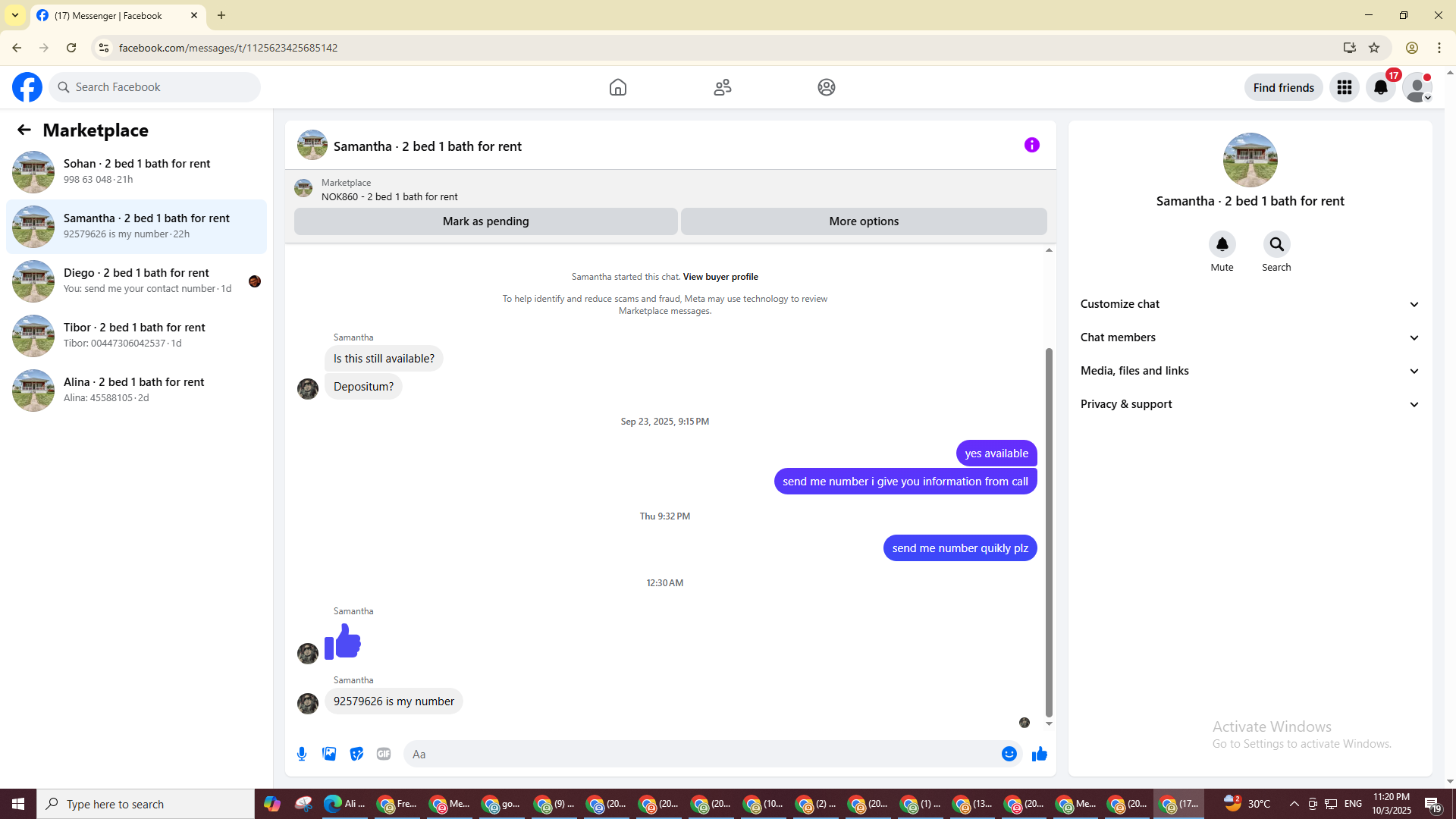Open the tab search dropdown arrow
The image size is (1456, 819).
pyautogui.click(x=15, y=15)
